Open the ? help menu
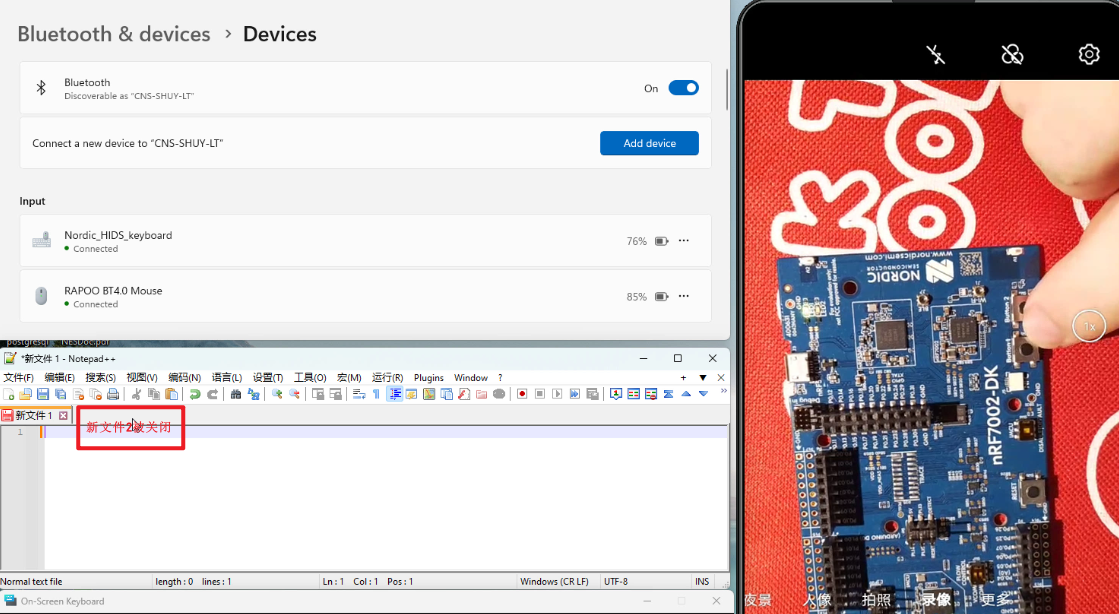 click(x=500, y=378)
